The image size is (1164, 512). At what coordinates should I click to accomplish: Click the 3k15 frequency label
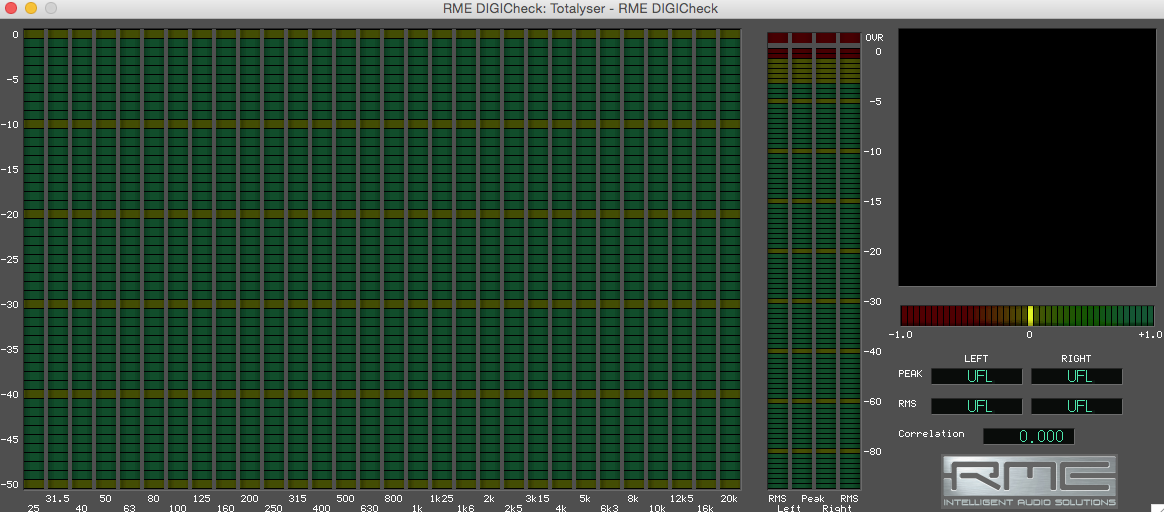tap(537, 498)
